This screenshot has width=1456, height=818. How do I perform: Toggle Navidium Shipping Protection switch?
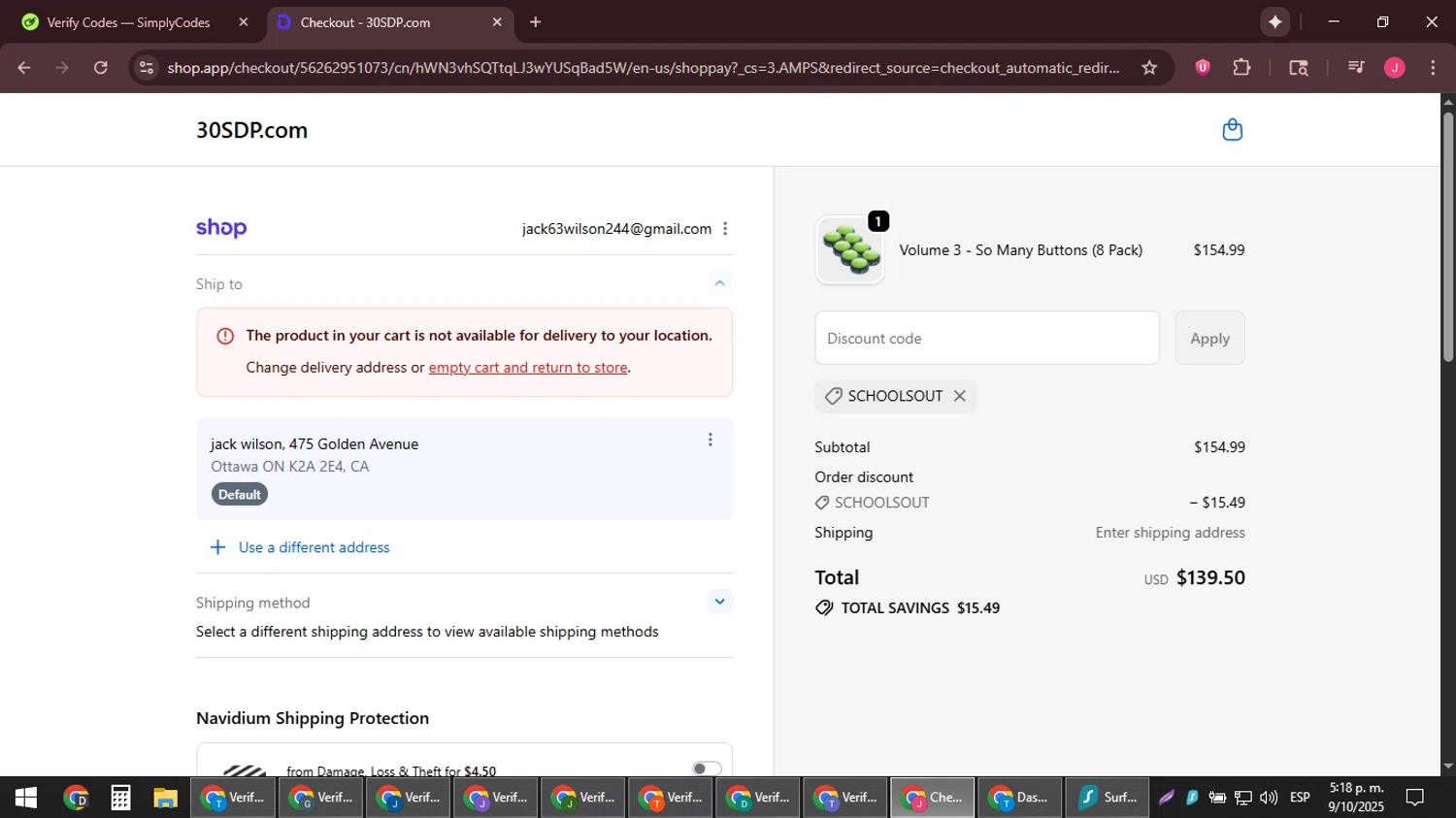[x=707, y=769]
